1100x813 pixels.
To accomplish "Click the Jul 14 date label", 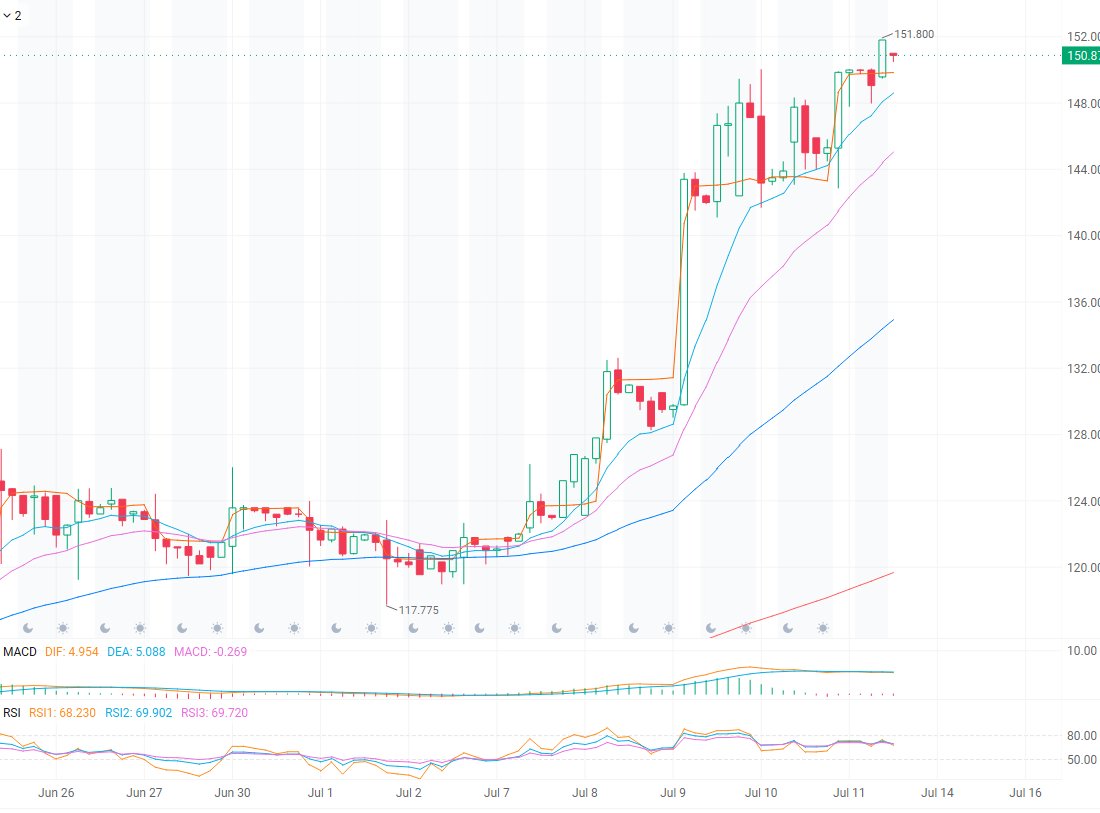I will 937,793.
